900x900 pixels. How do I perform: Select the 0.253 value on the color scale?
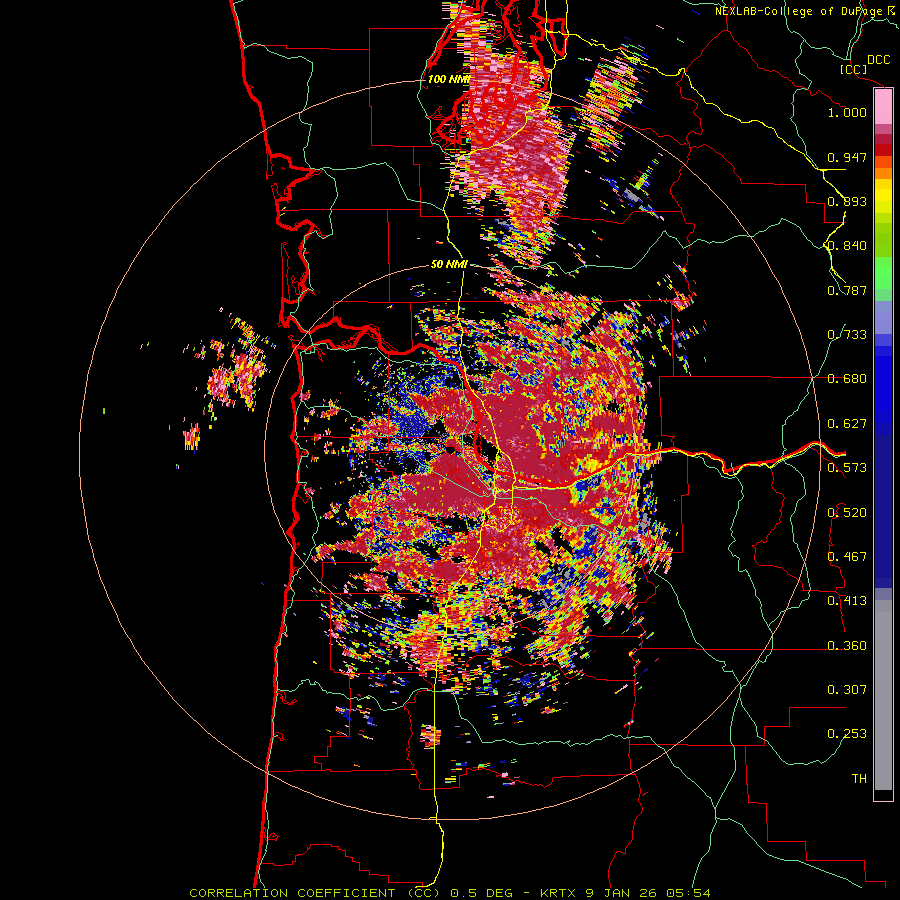coord(847,734)
